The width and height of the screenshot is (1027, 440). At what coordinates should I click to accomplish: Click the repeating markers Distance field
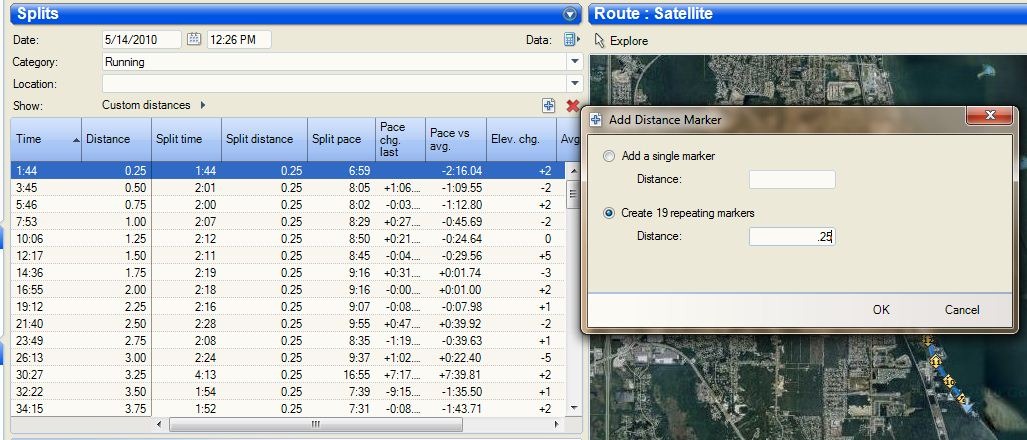tap(792, 236)
